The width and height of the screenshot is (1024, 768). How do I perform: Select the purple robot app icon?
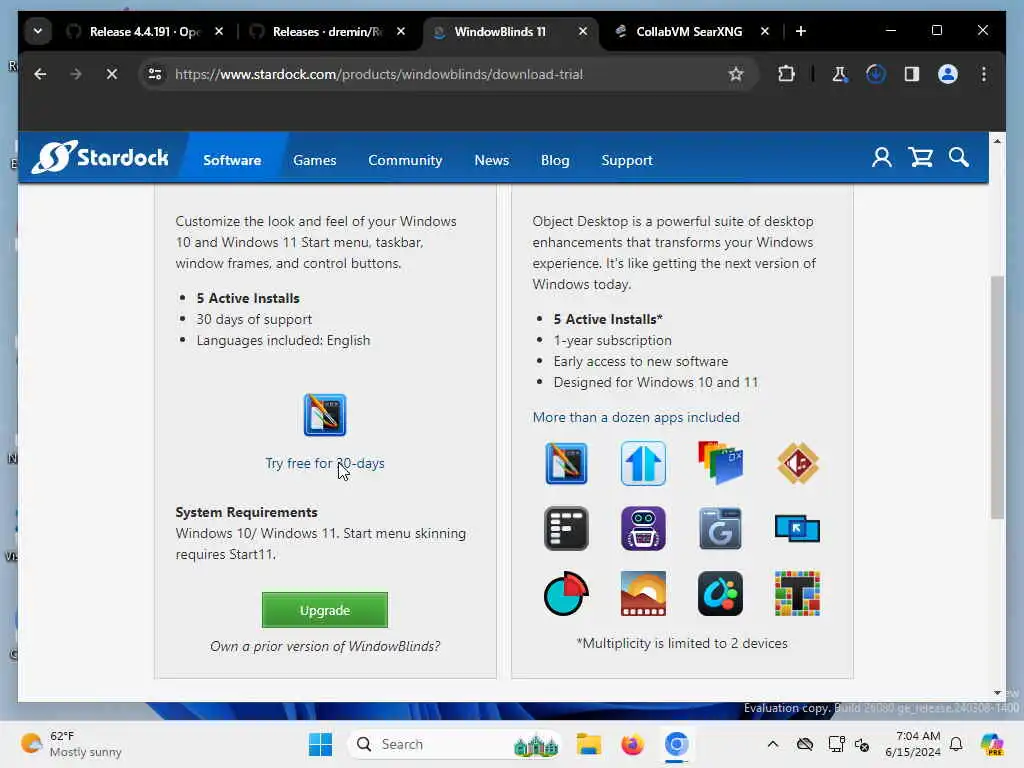pos(643,528)
